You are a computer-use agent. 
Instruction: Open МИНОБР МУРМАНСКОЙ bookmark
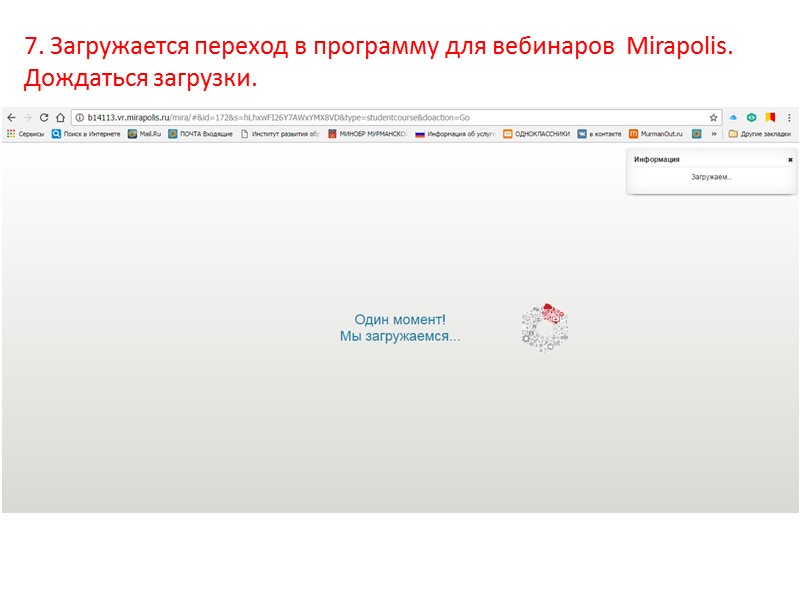pos(367,134)
